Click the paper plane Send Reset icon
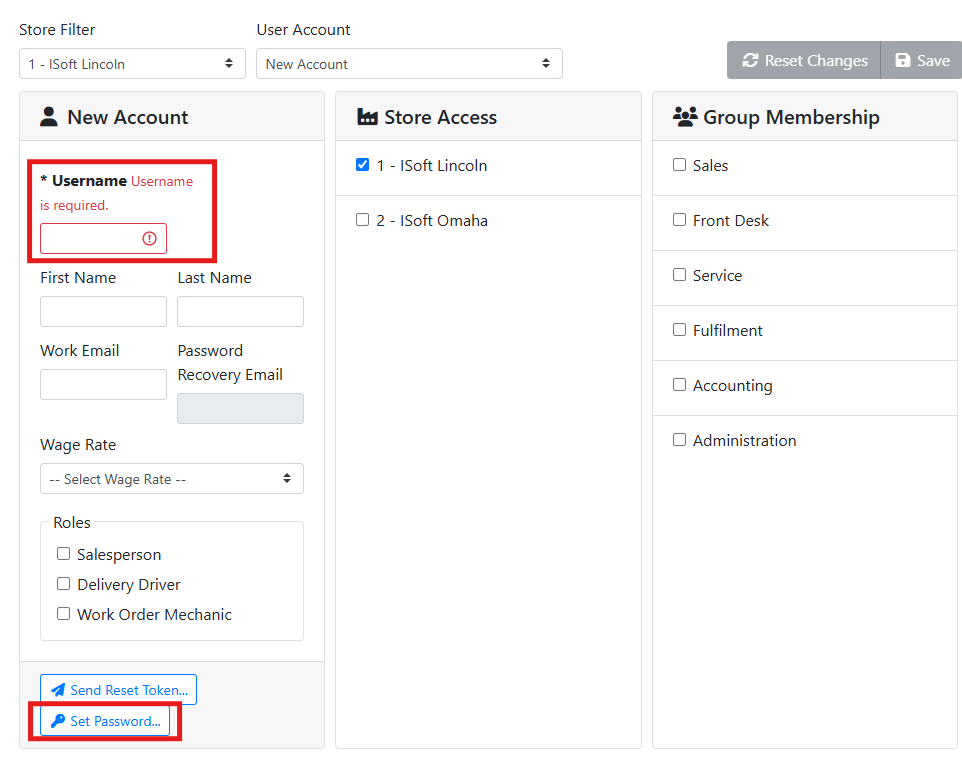This screenshot has height=757, width=962. click(x=58, y=690)
